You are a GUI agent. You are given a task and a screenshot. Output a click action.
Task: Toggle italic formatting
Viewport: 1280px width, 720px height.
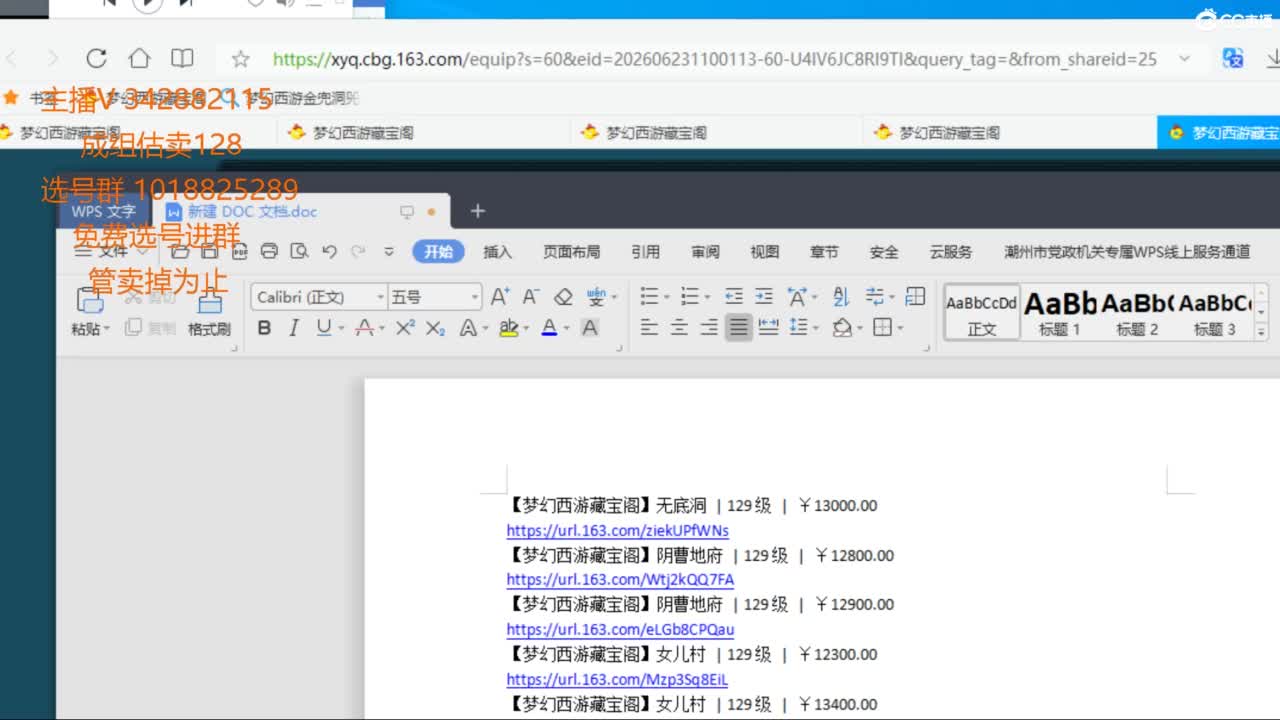pyautogui.click(x=294, y=328)
